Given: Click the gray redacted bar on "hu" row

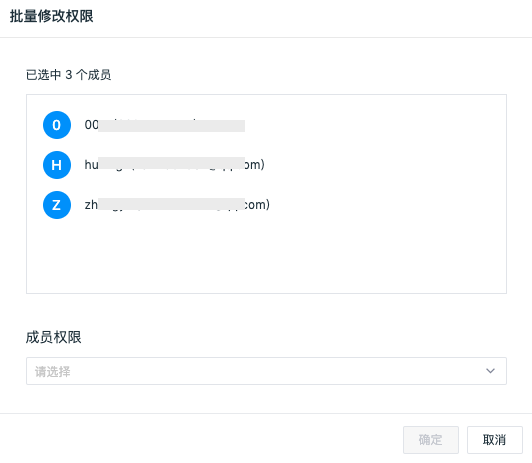Looking at the screenshot, I should click(172, 163).
